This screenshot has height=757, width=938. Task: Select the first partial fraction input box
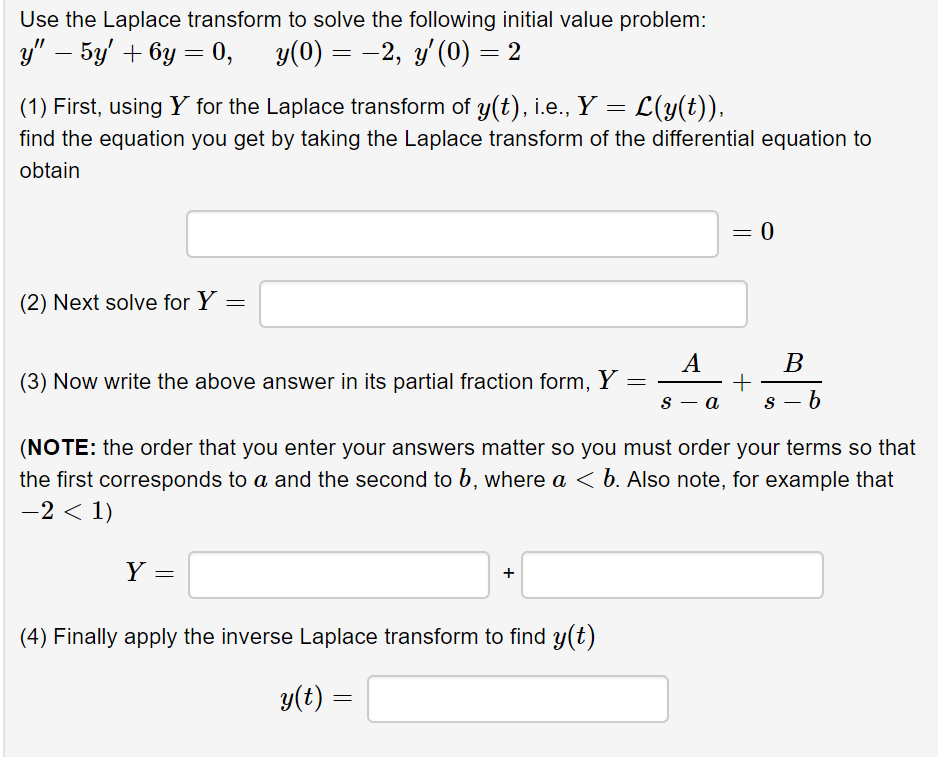[x=337, y=574]
